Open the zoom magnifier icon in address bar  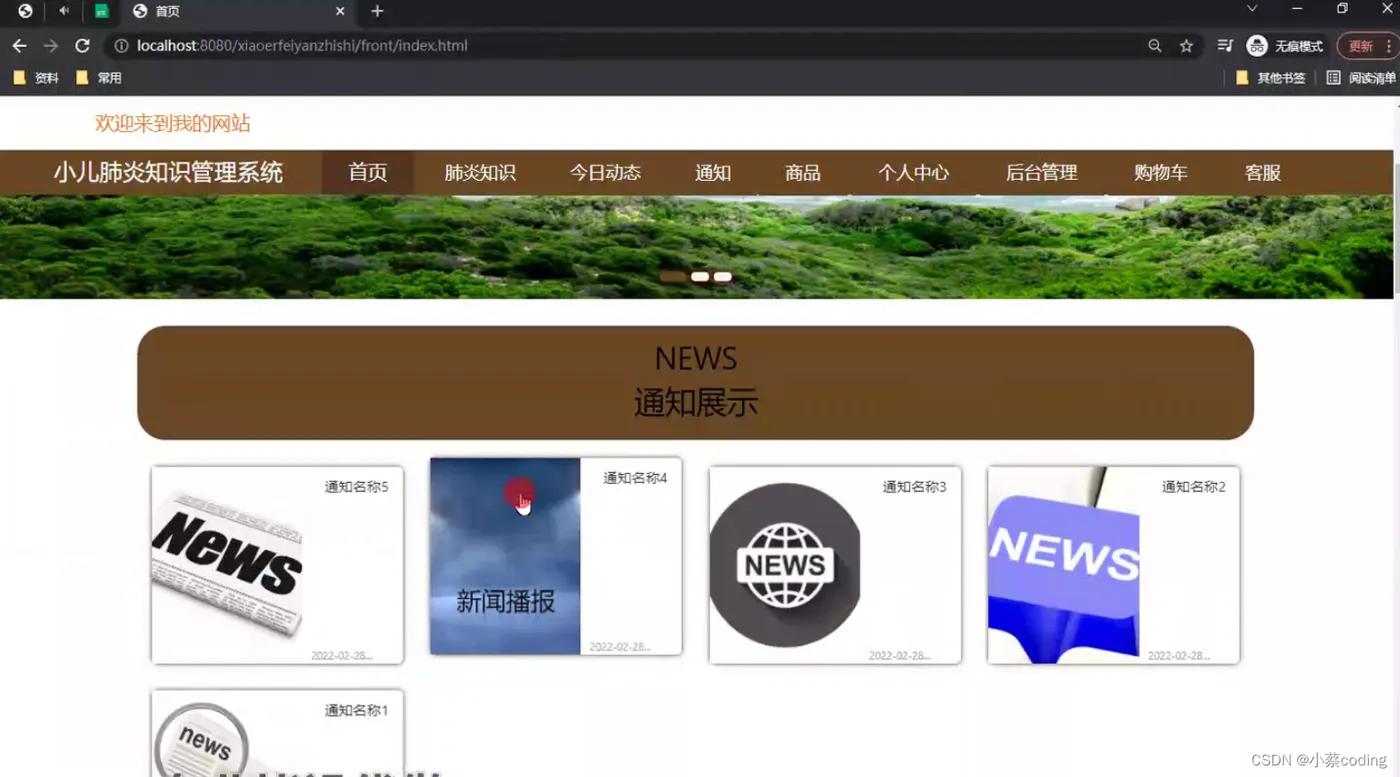click(x=1155, y=46)
